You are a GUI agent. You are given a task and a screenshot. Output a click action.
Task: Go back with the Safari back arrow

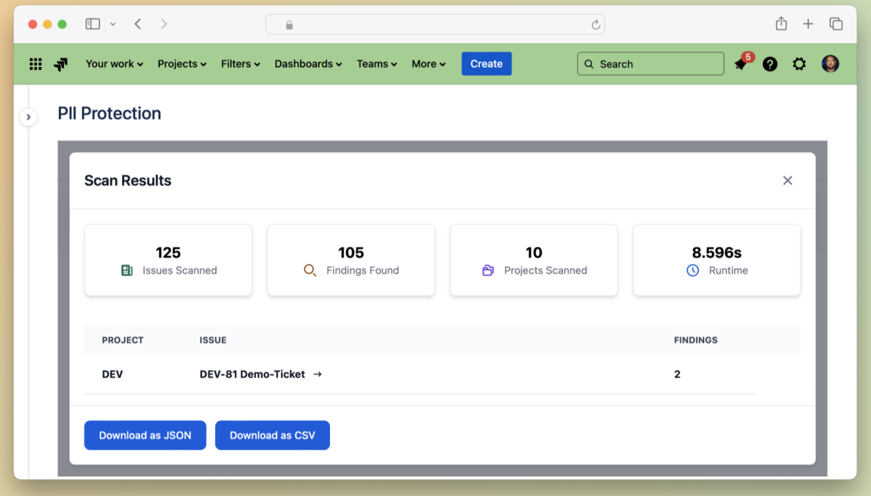pos(138,24)
